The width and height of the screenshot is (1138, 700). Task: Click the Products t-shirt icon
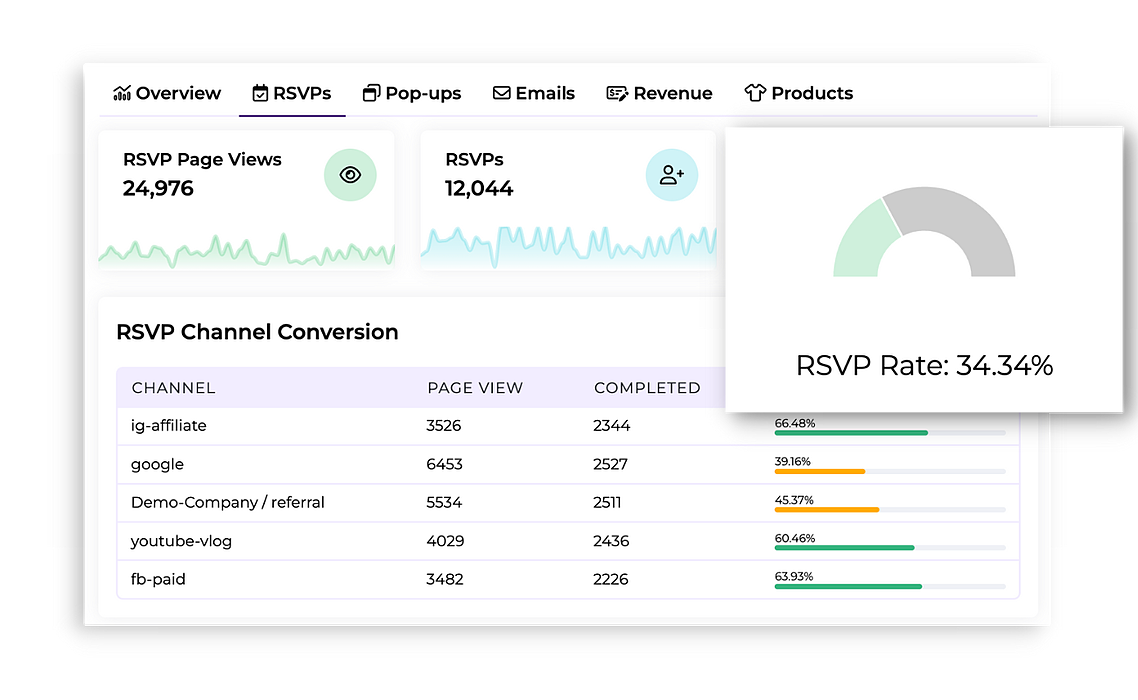click(755, 94)
